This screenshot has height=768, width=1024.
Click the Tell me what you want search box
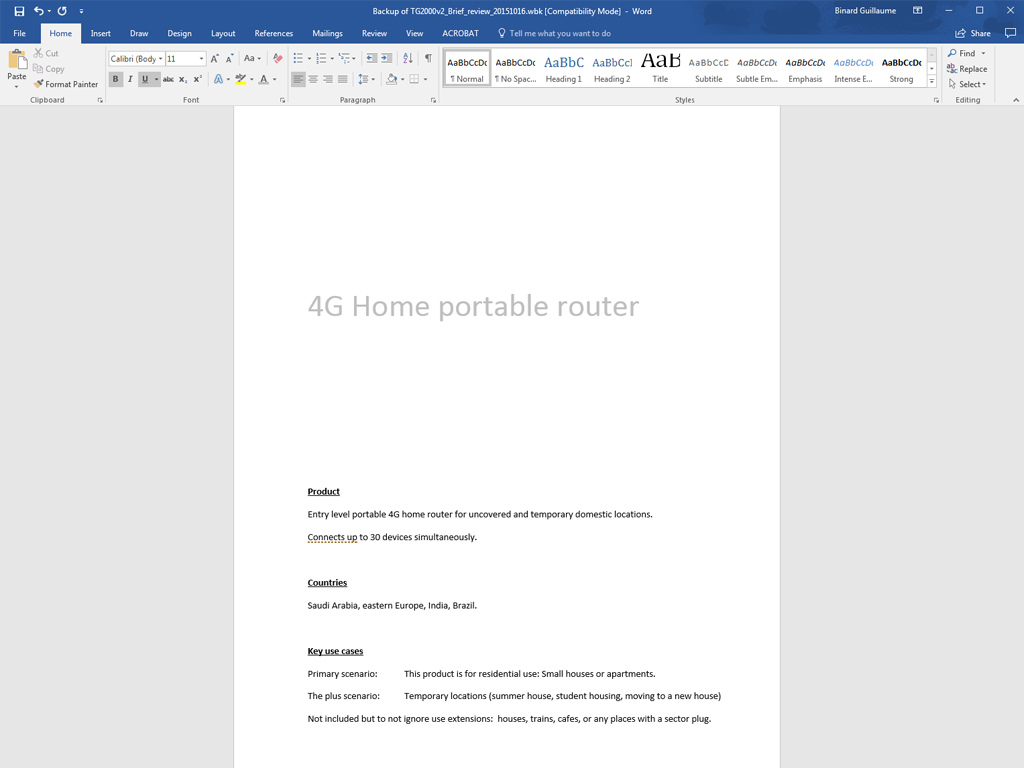(x=560, y=33)
